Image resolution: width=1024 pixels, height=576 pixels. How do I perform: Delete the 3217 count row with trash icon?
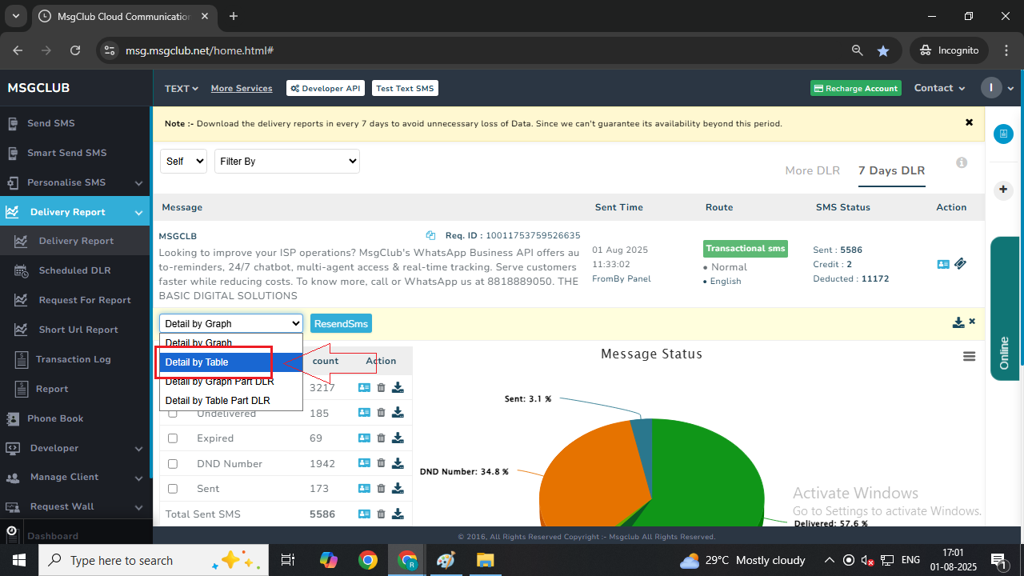point(381,387)
